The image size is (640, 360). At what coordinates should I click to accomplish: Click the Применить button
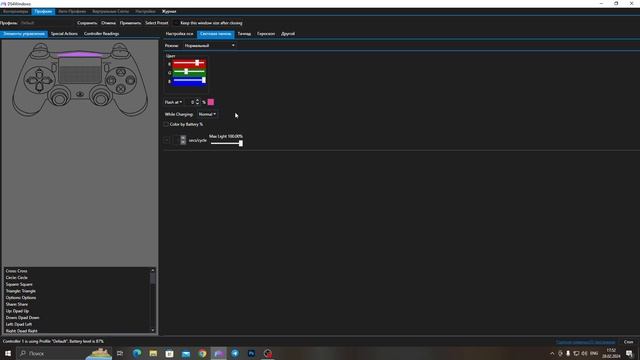pos(130,23)
